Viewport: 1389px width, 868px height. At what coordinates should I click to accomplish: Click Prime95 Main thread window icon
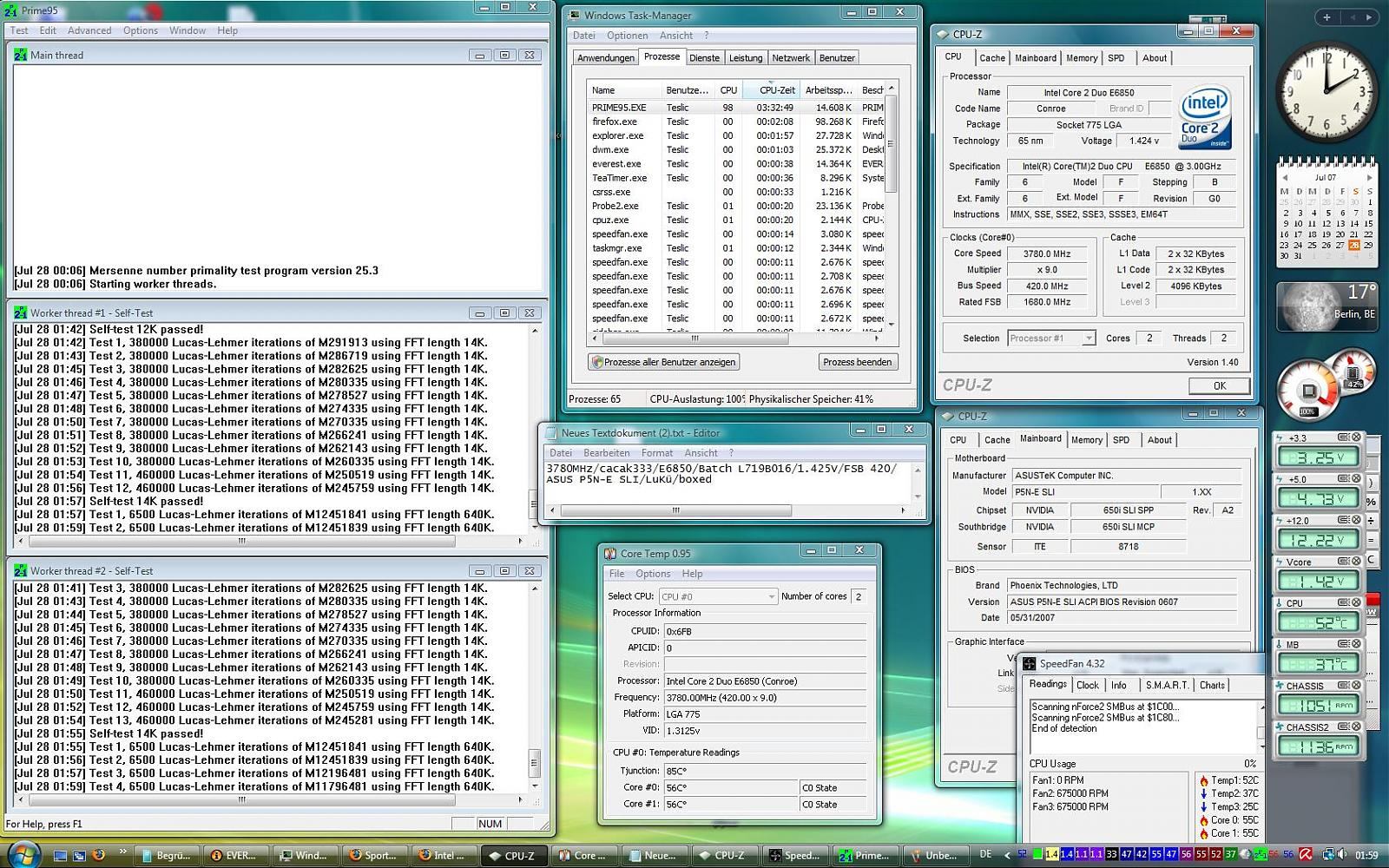tap(21, 55)
